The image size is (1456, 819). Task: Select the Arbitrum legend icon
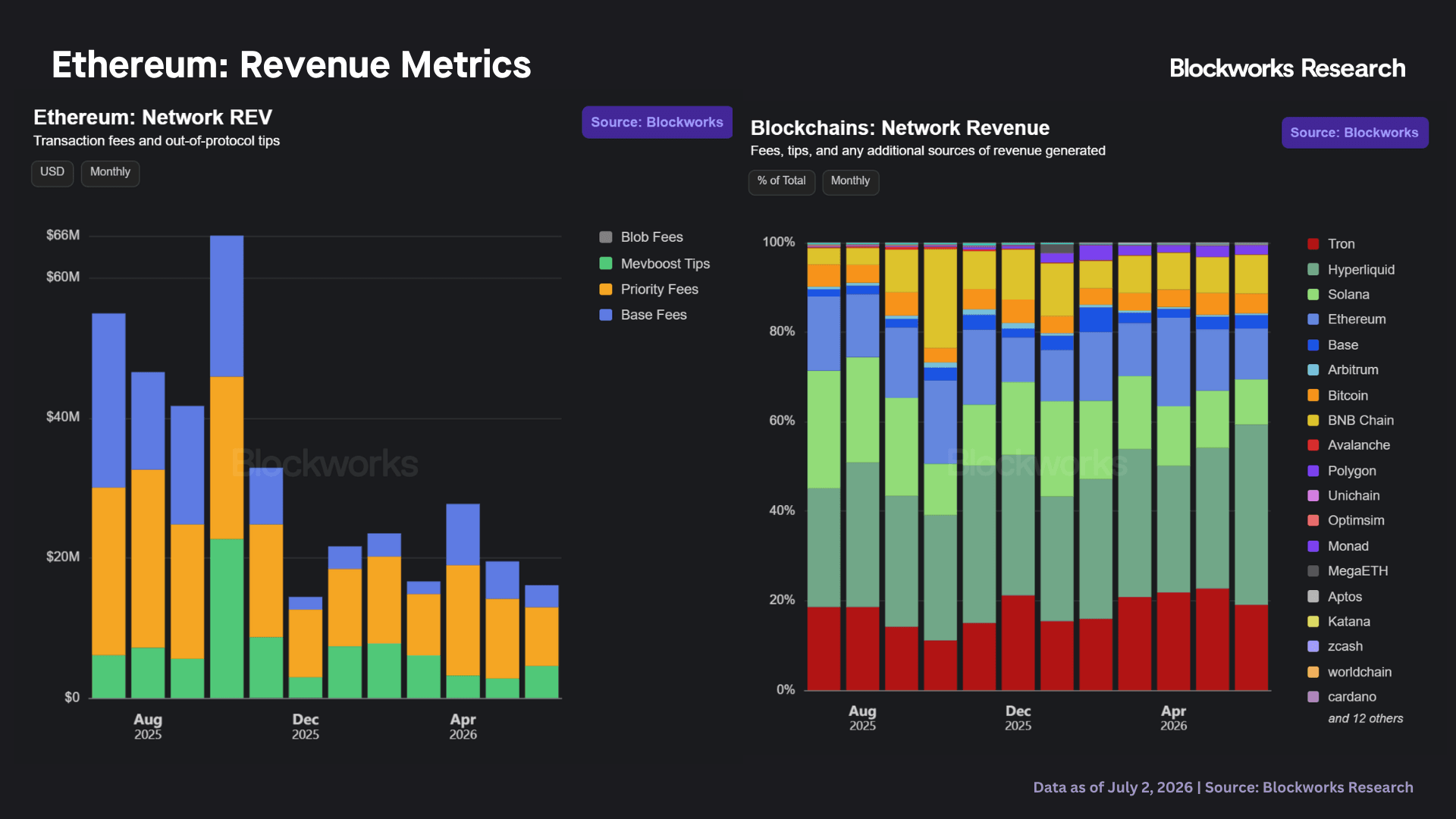(x=1313, y=370)
